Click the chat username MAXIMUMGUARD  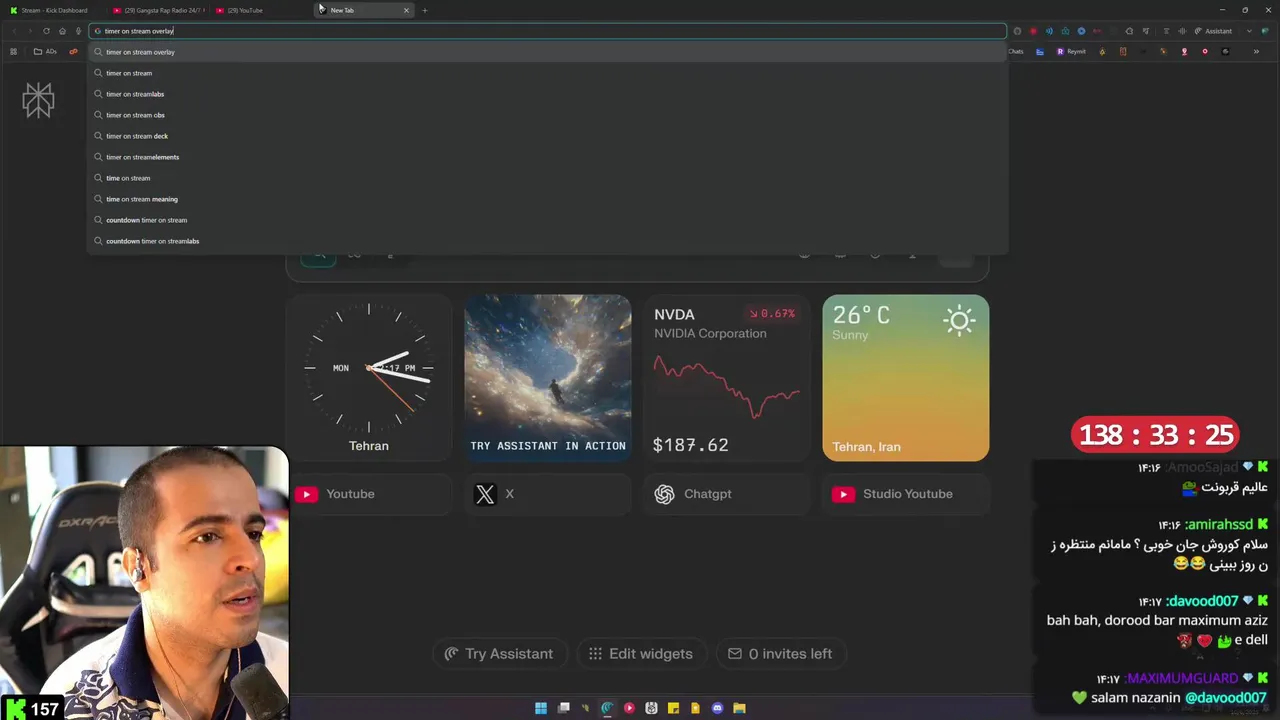(1181, 678)
